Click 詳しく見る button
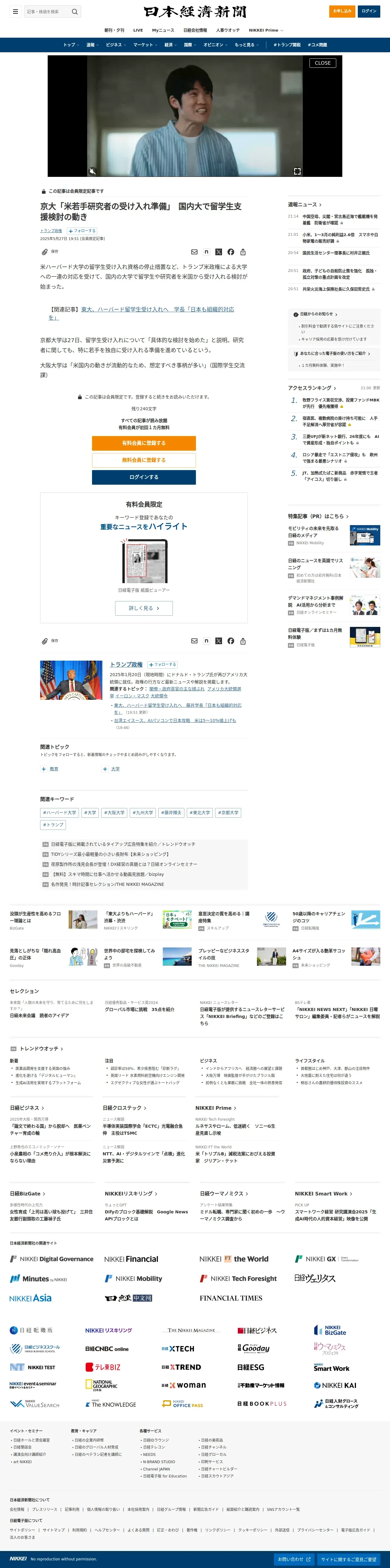 coord(144,608)
